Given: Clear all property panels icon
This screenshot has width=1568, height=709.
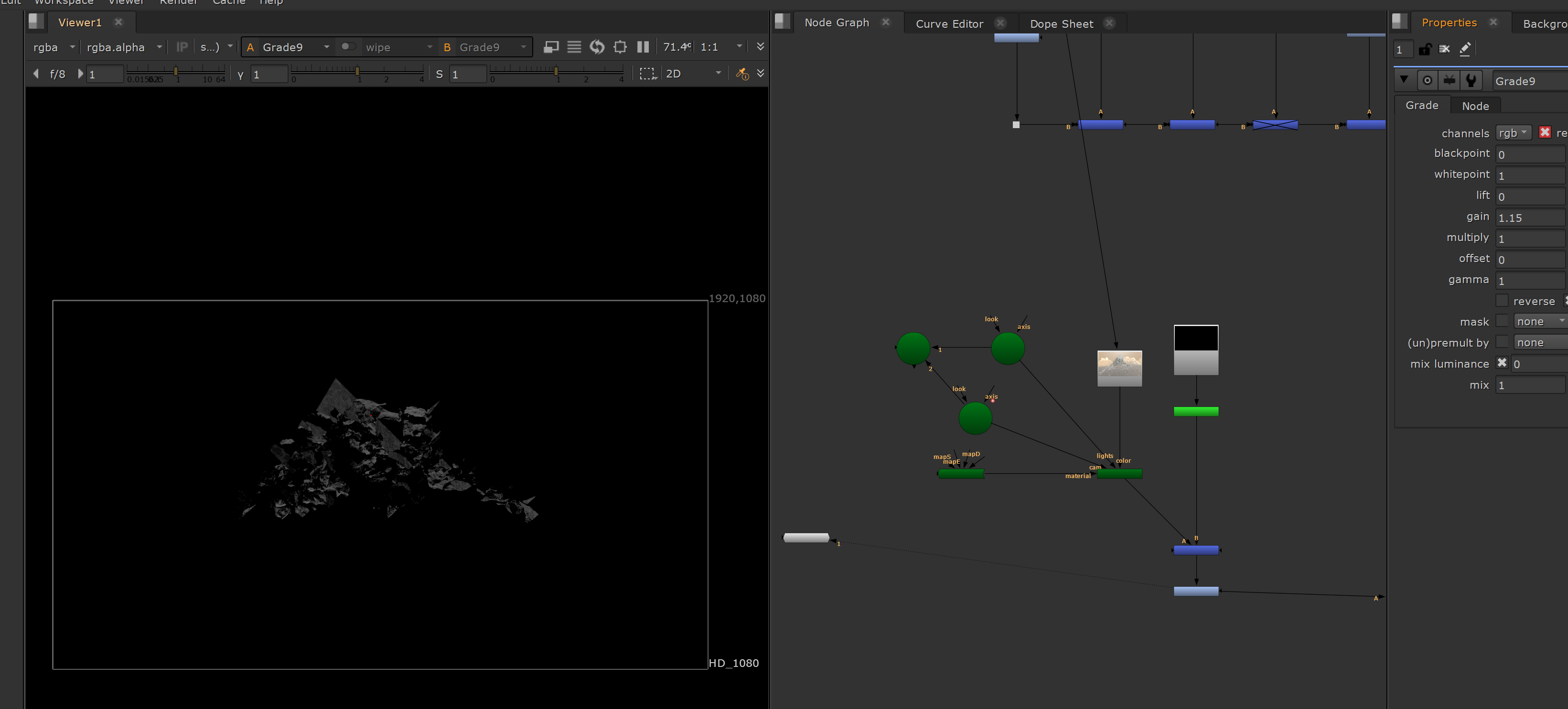Looking at the screenshot, I should (1444, 49).
